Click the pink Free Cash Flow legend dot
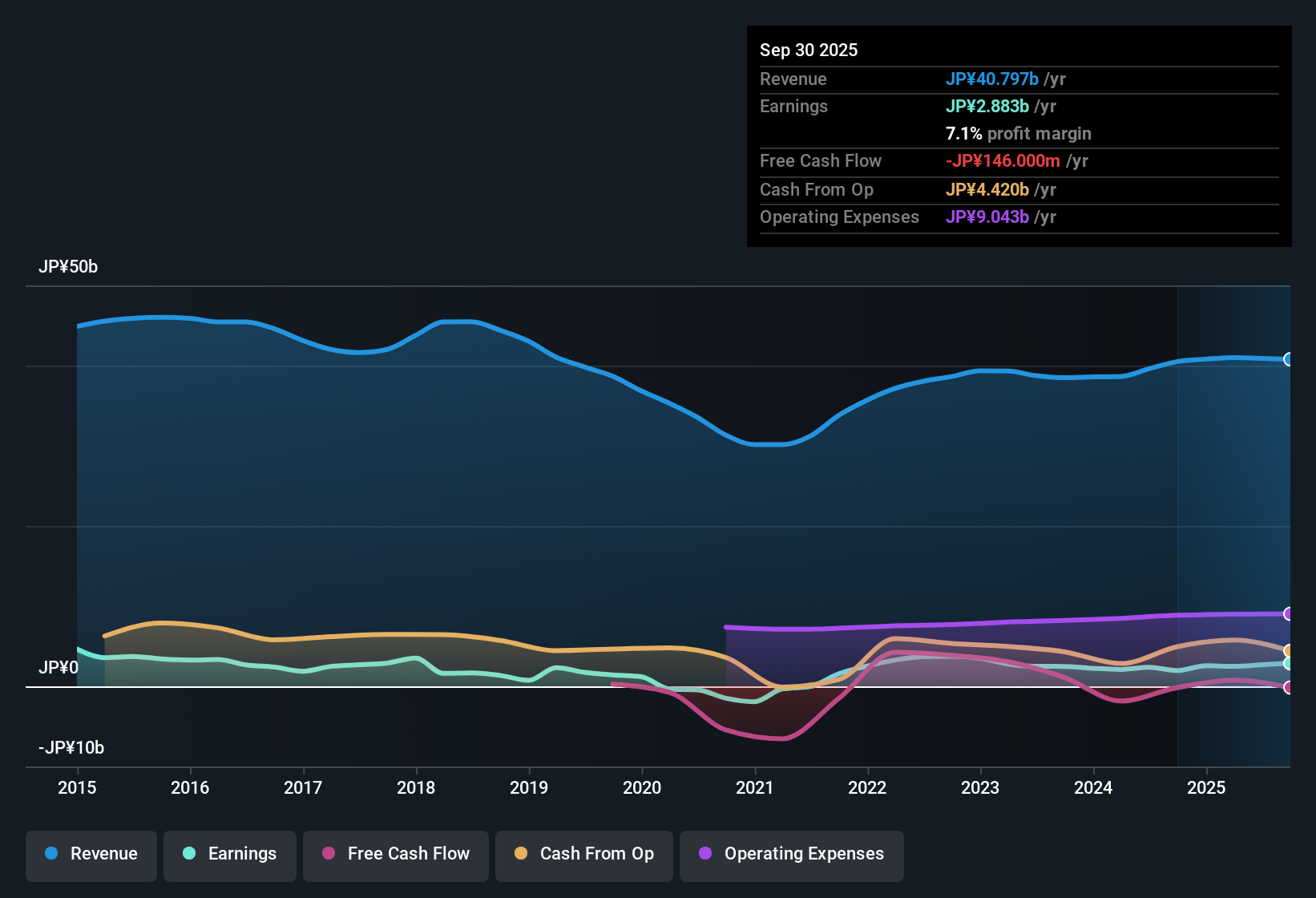This screenshot has height=898, width=1316. (x=328, y=854)
